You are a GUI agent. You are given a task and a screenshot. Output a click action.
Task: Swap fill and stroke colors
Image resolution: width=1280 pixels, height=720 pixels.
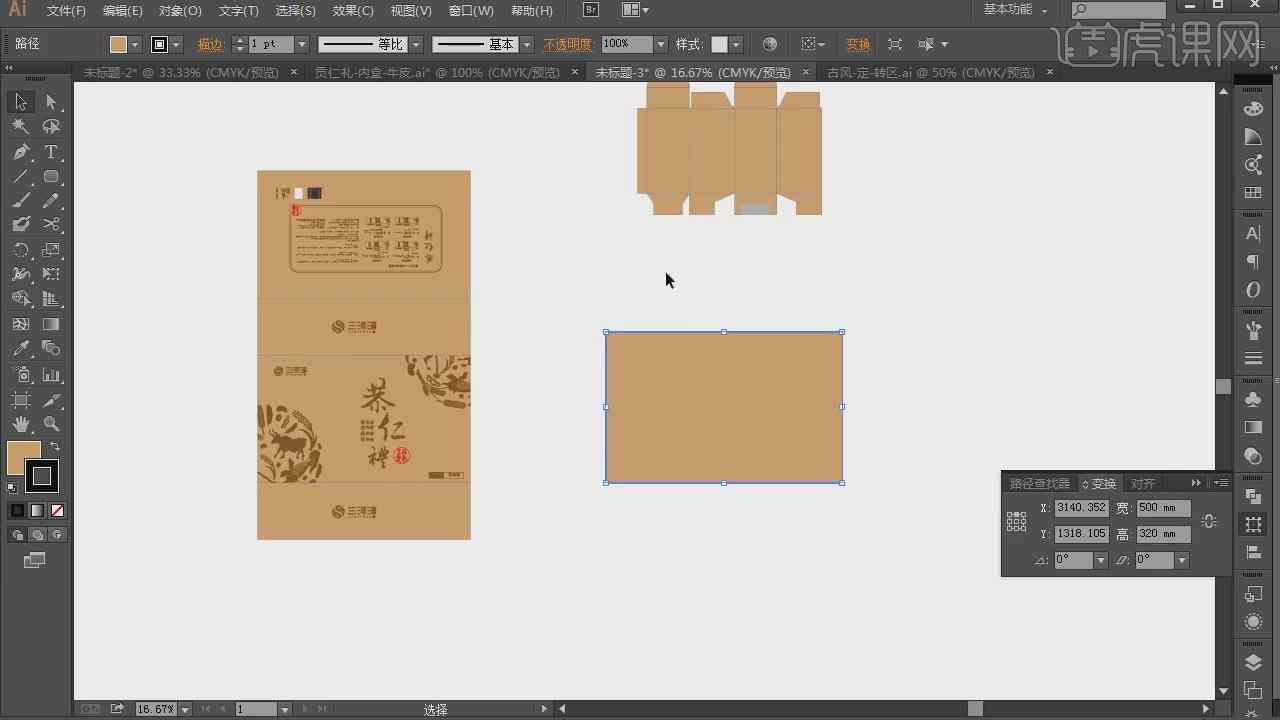(55, 447)
